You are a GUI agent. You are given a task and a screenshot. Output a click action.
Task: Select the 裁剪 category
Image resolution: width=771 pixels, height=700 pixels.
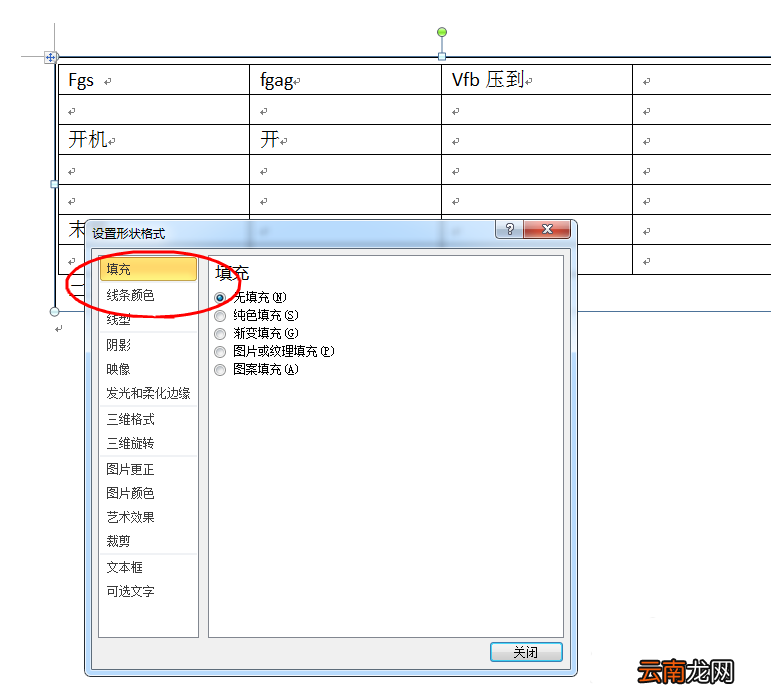pos(148,541)
